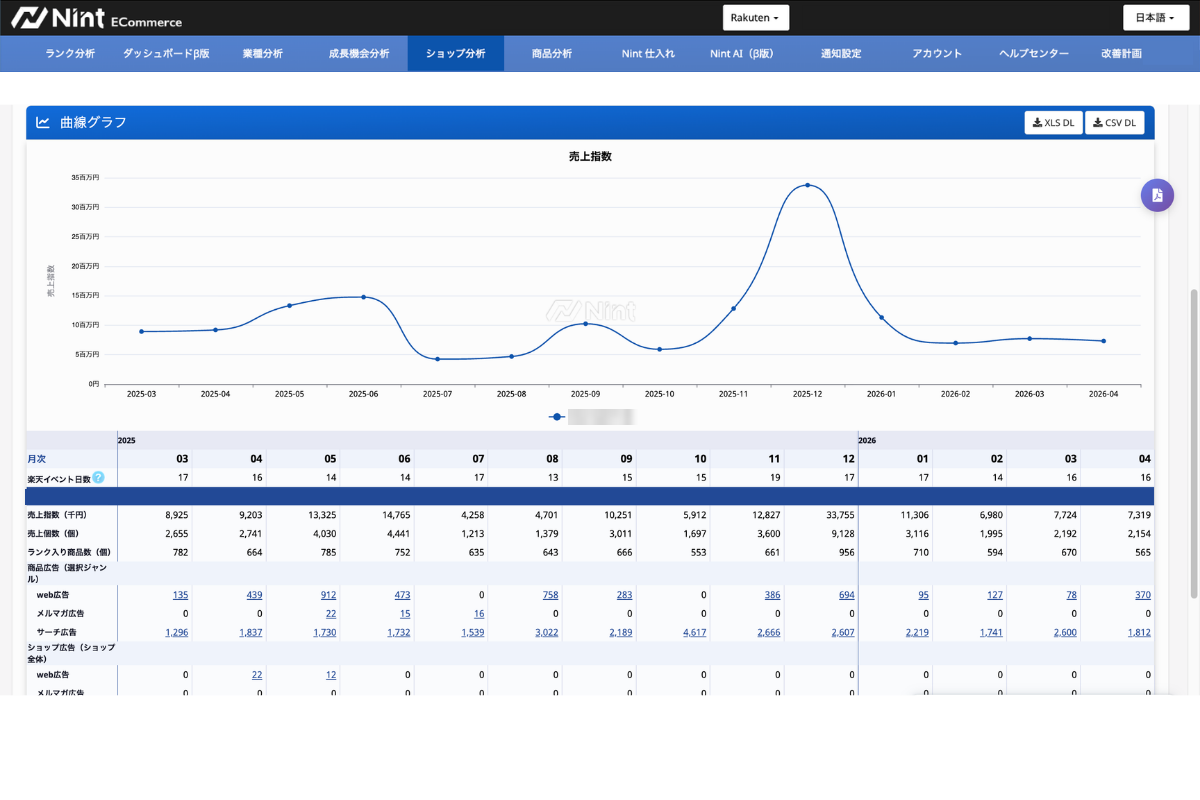This screenshot has width=1200, height=800.
Task: Click the purple PDF export floating icon
Action: click(x=1157, y=195)
